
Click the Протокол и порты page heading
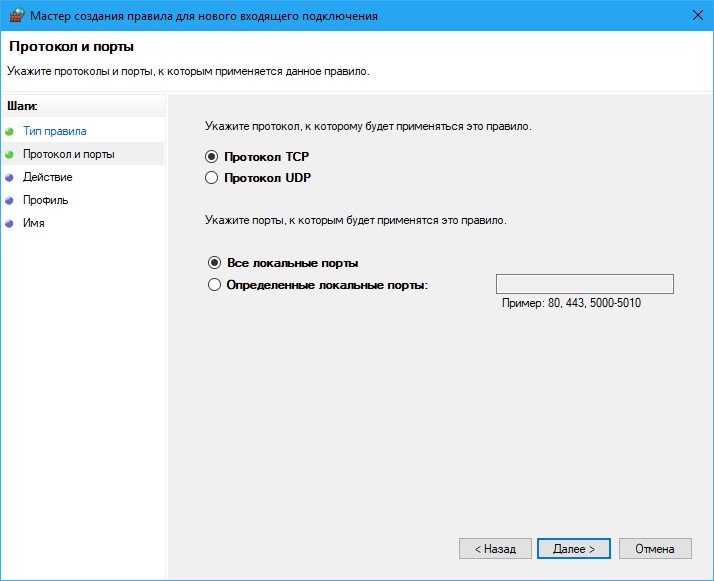(x=71, y=46)
